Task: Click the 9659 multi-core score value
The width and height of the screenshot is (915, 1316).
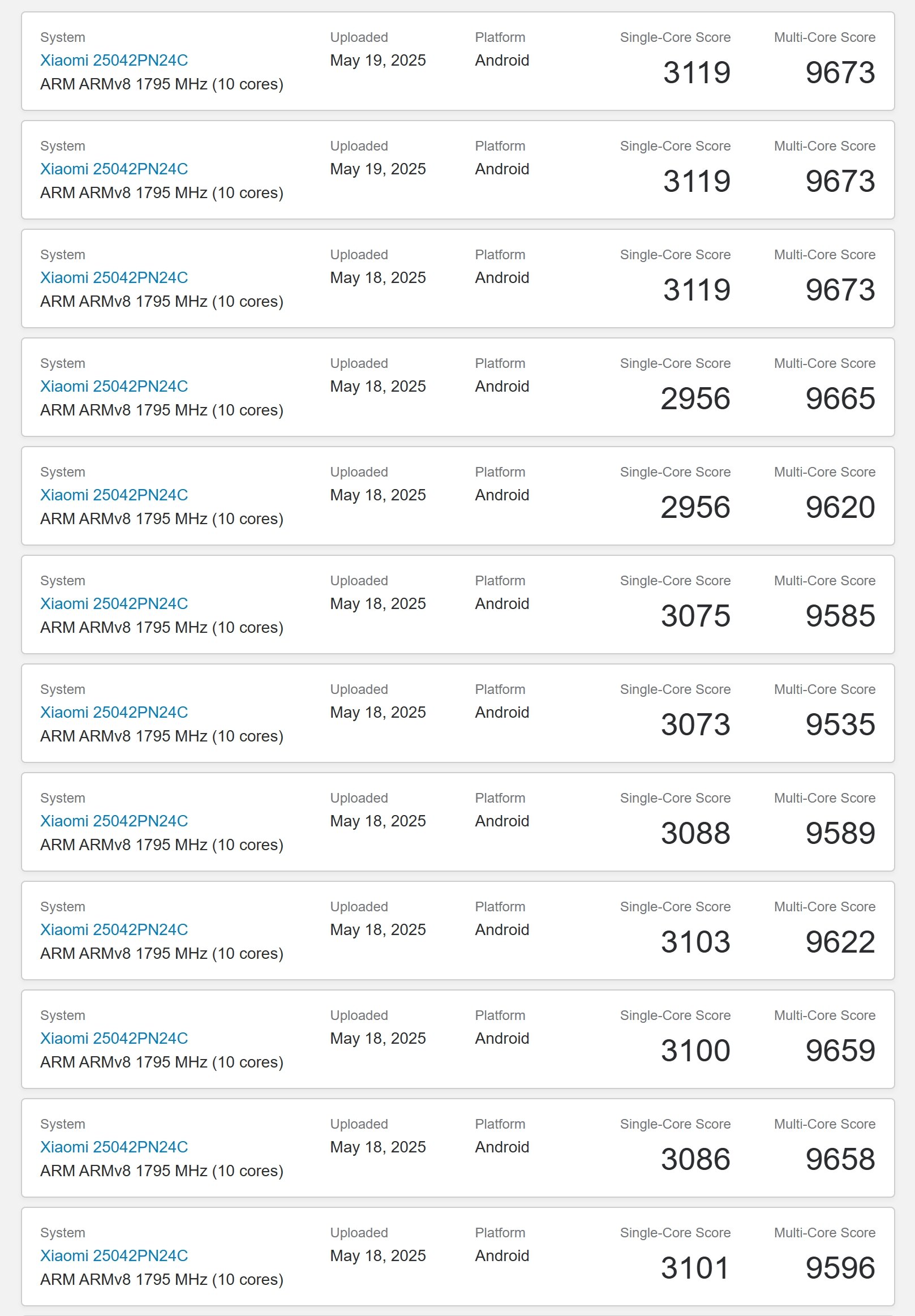Action: click(x=840, y=1051)
